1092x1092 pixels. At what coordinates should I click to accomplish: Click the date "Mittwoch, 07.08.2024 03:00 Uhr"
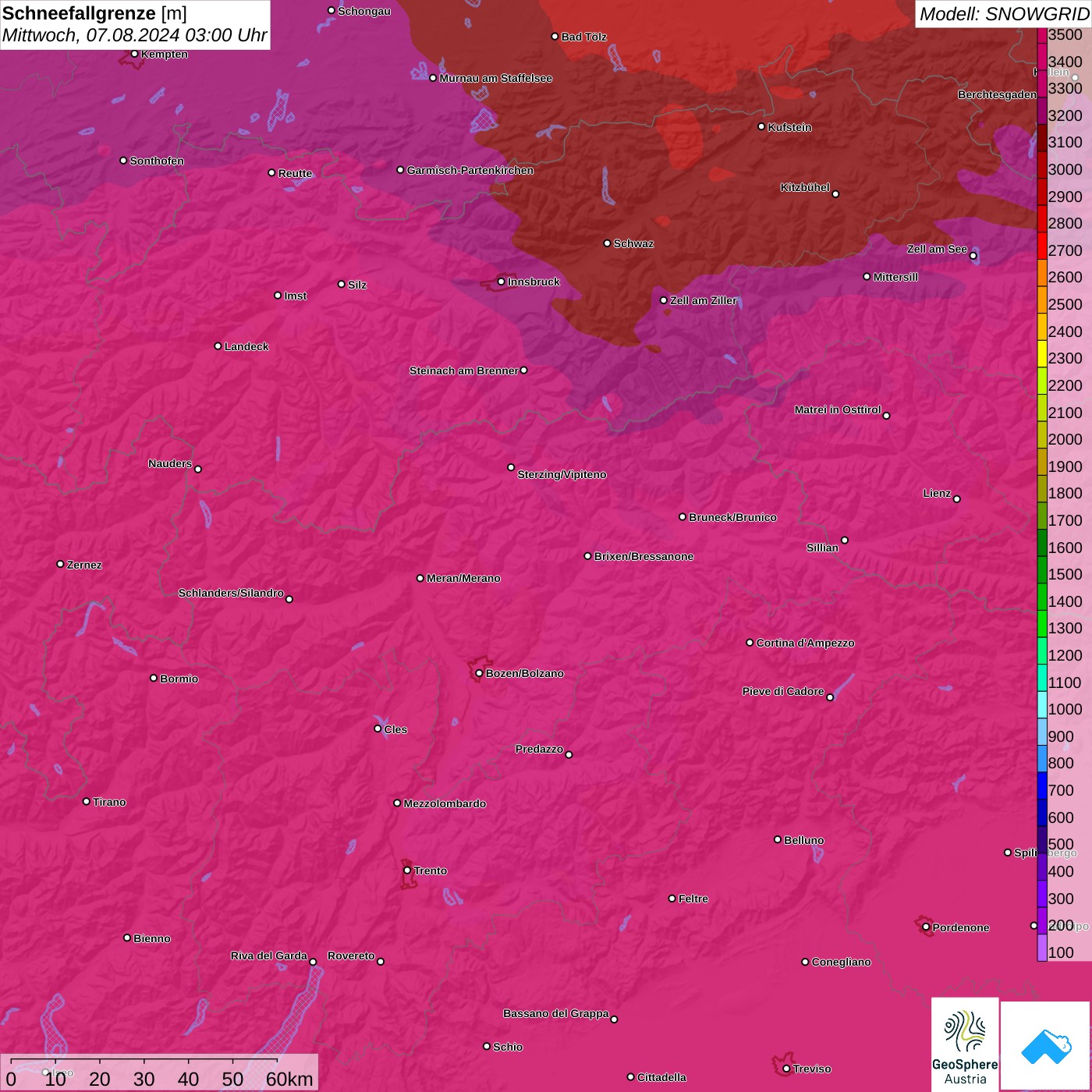(134, 35)
